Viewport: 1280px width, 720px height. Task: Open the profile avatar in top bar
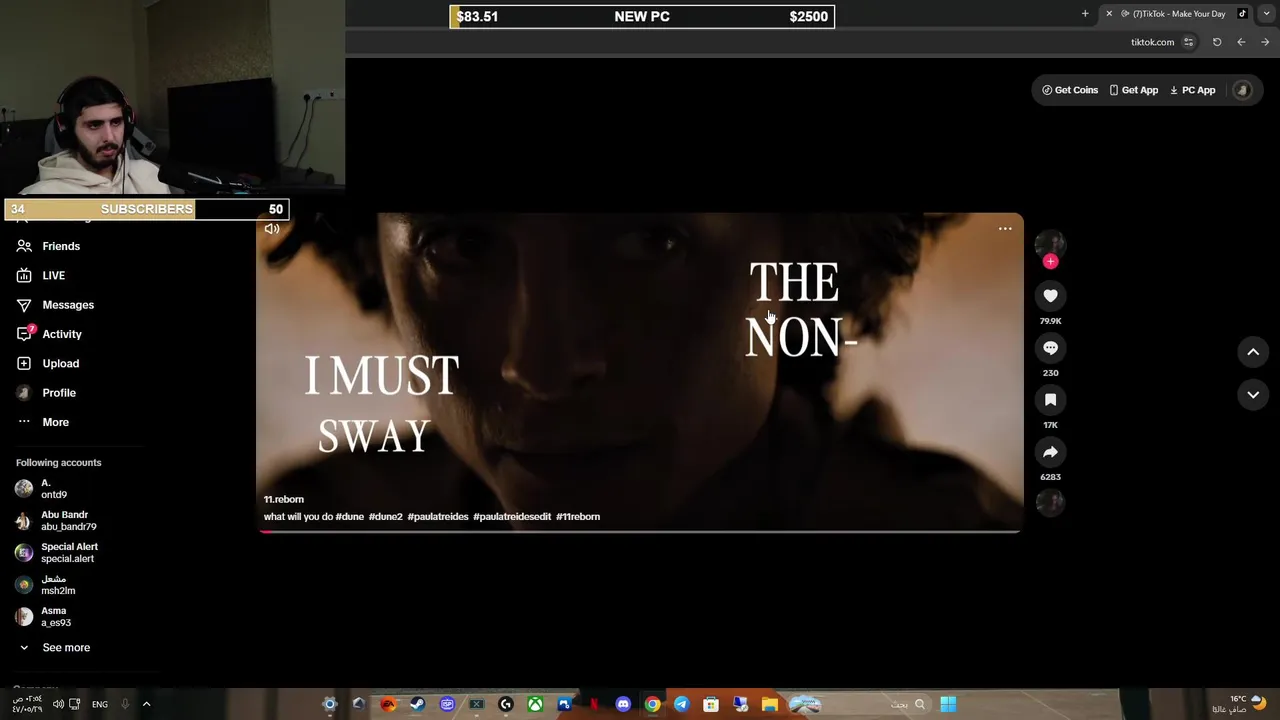pos(1243,90)
